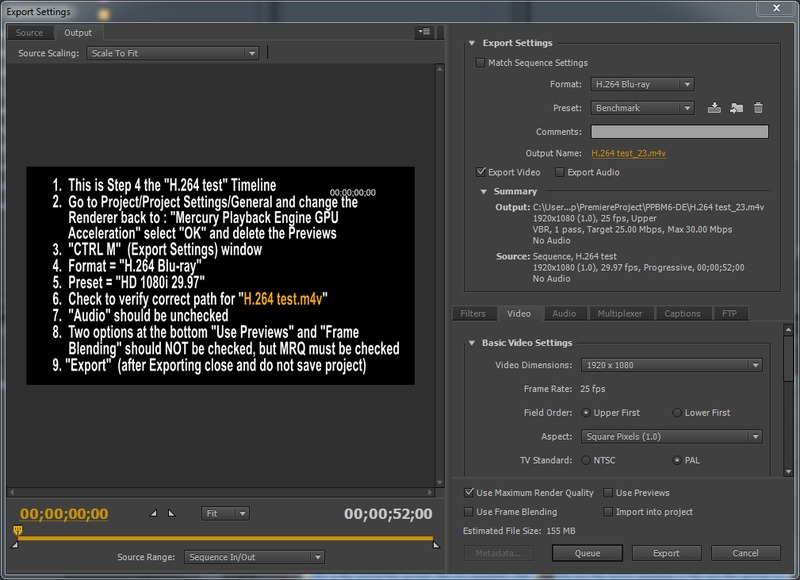The image size is (800, 580).
Task: Click the Import Preset folder icon
Action: pos(736,108)
